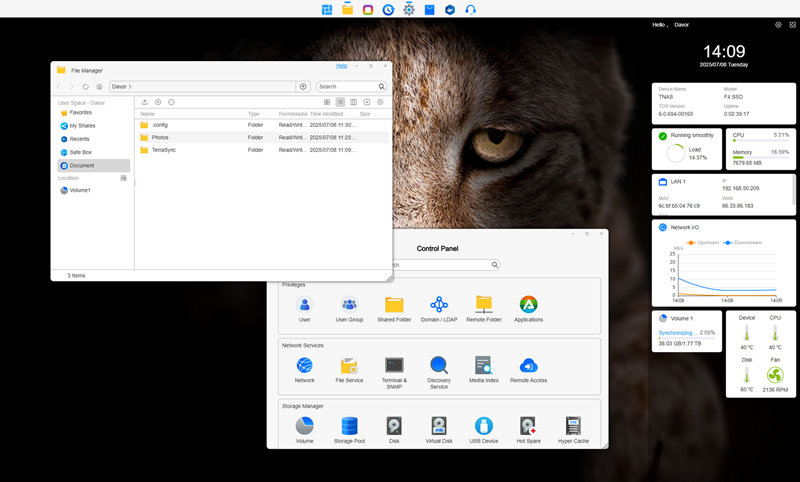Select Safe Box in the sidebar
The height and width of the screenshot is (482, 800).
pyautogui.click(x=80, y=152)
